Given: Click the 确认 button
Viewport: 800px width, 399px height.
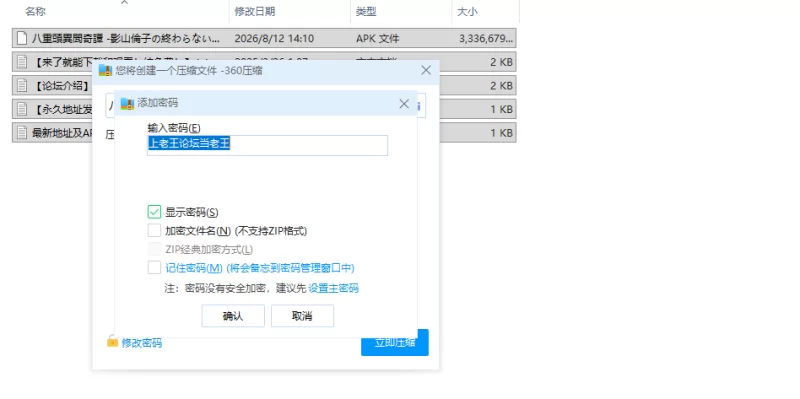Looking at the screenshot, I should tap(233, 316).
